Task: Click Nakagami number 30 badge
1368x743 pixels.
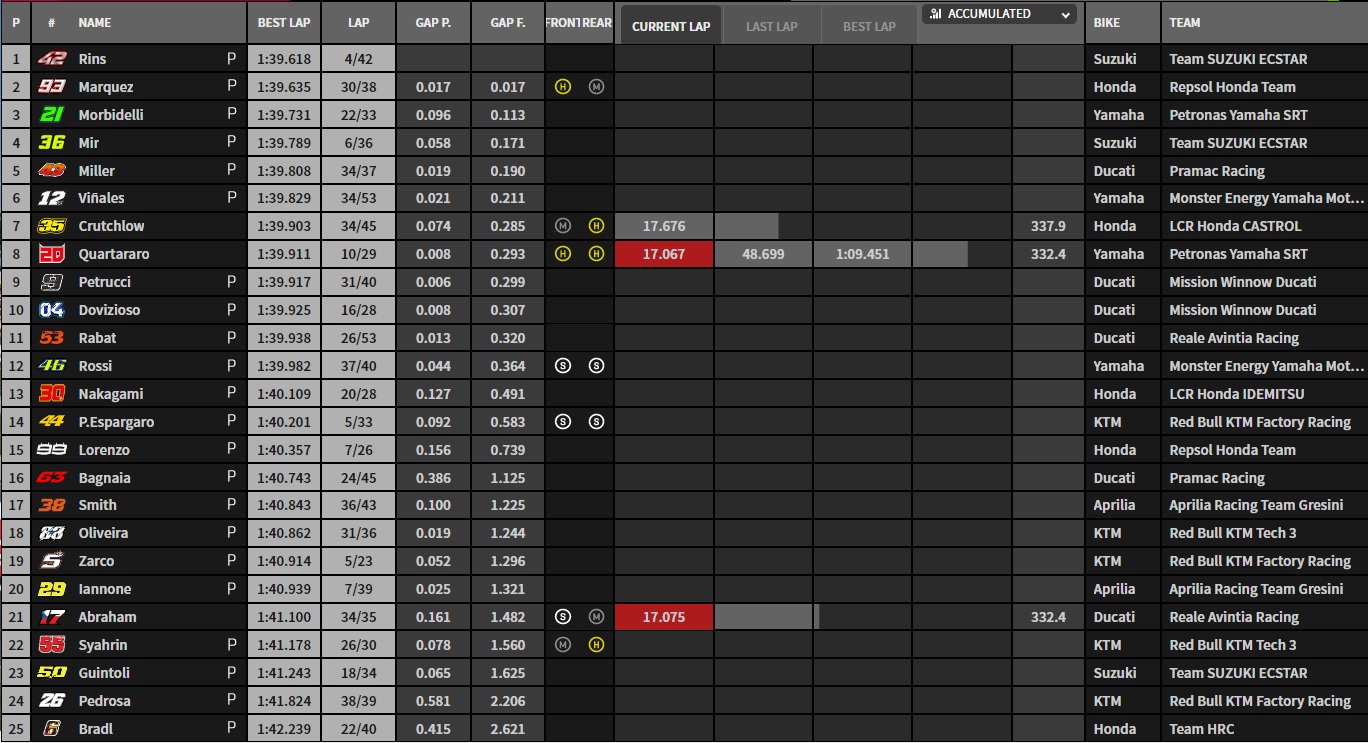Action: (x=51, y=394)
